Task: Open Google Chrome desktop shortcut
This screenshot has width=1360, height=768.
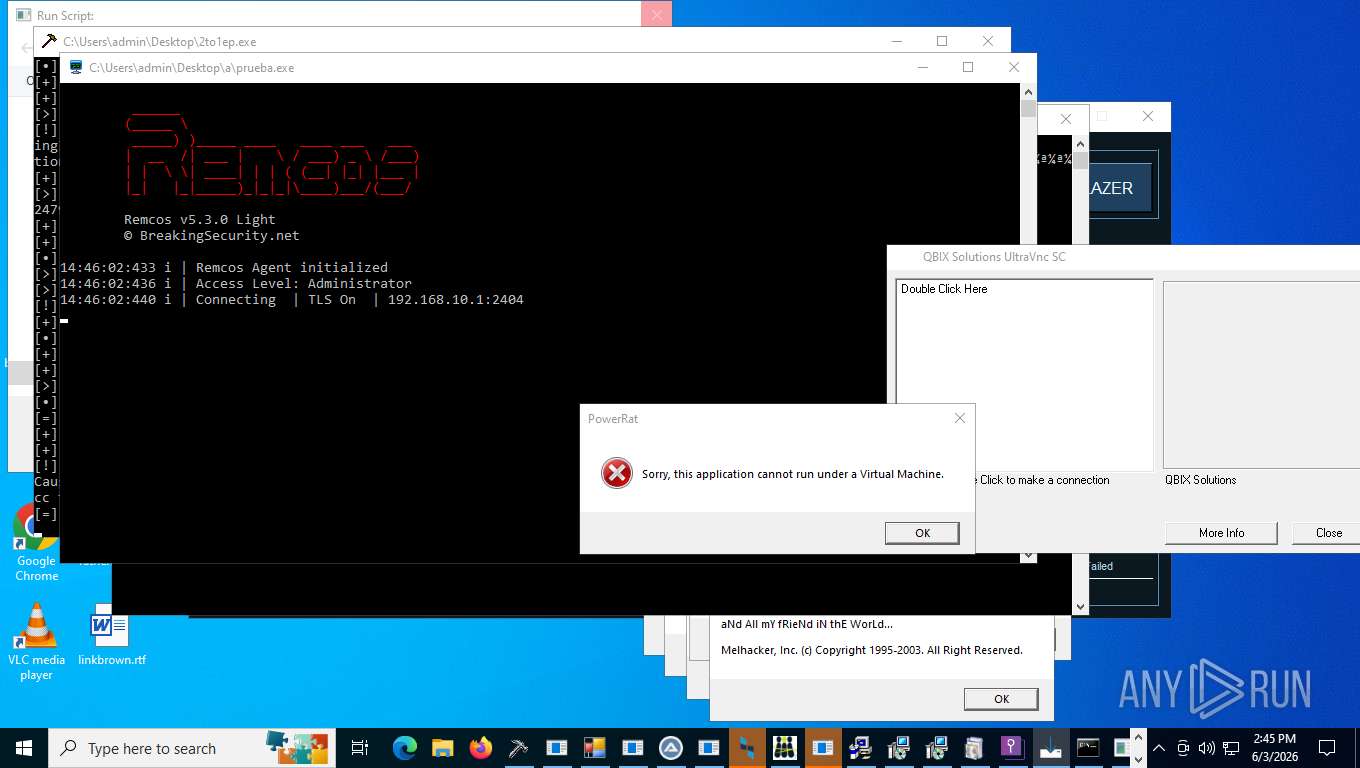Action: tap(36, 541)
